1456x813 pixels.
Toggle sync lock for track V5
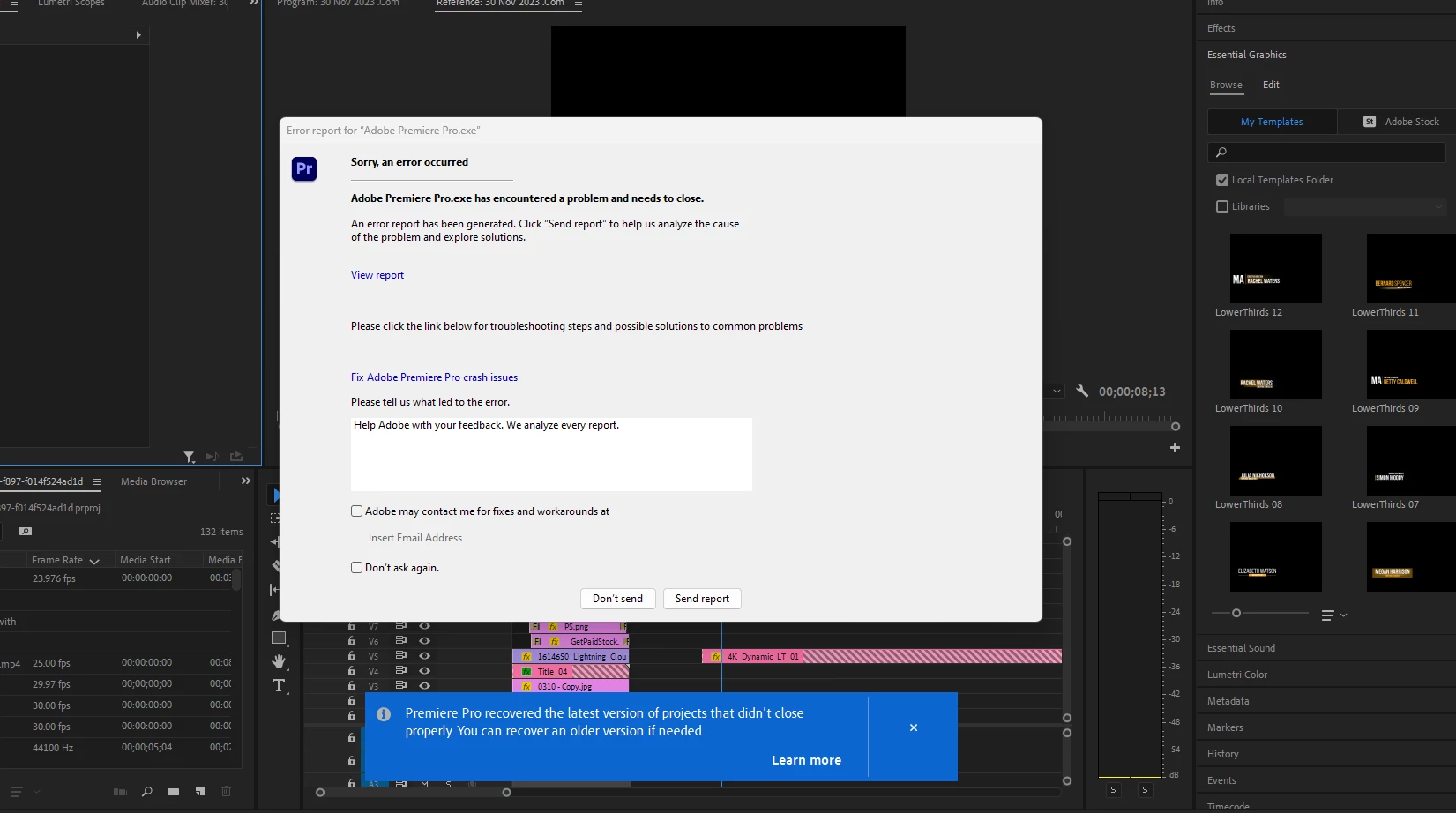point(400,656)
